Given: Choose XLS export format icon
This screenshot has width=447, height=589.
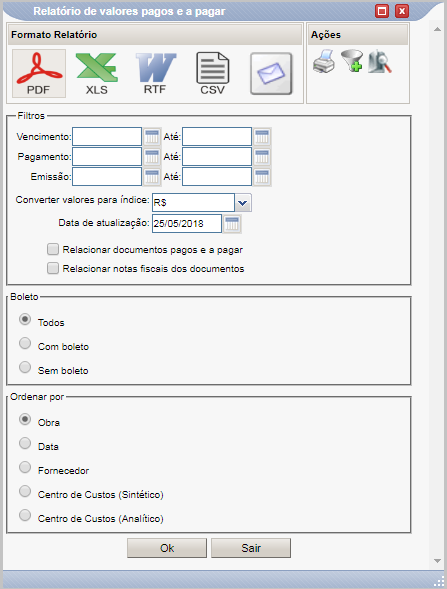Looking at the screenshot, I should pyautogui.click(x=97, y=74).
